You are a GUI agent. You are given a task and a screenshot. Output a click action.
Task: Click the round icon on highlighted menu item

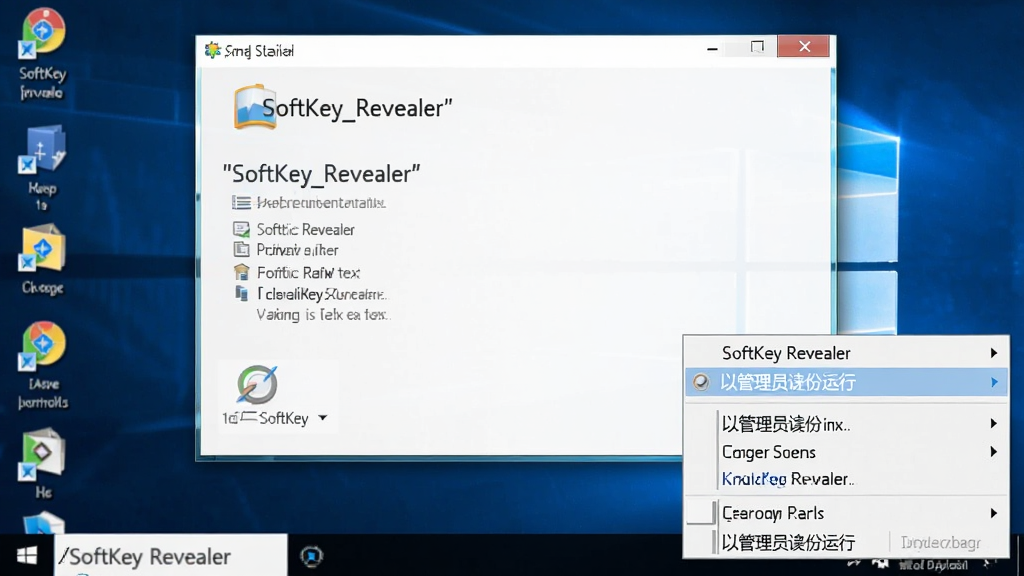tap(701, 382)
